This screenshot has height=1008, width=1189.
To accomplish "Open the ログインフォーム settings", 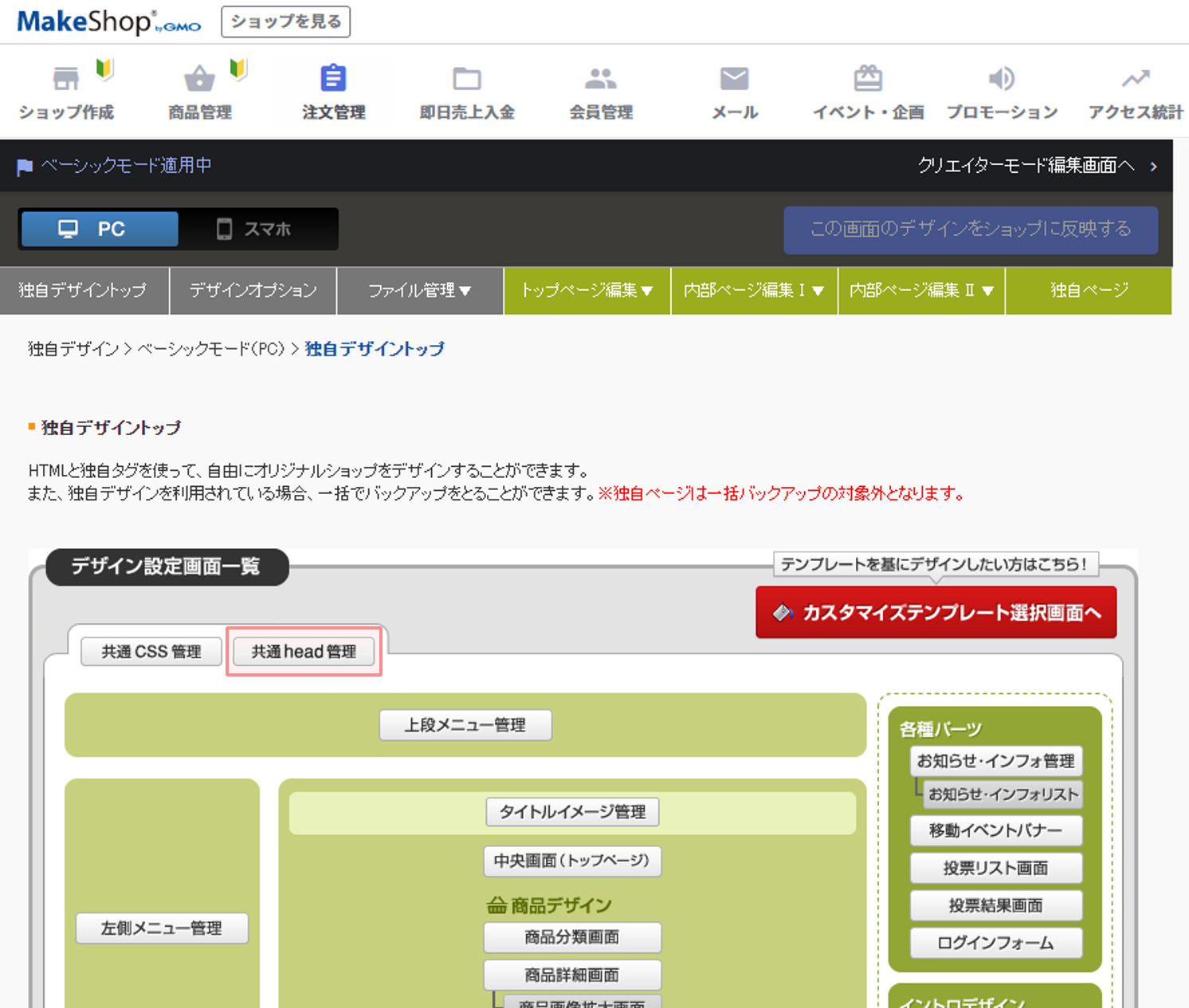I will click(995, 943).
